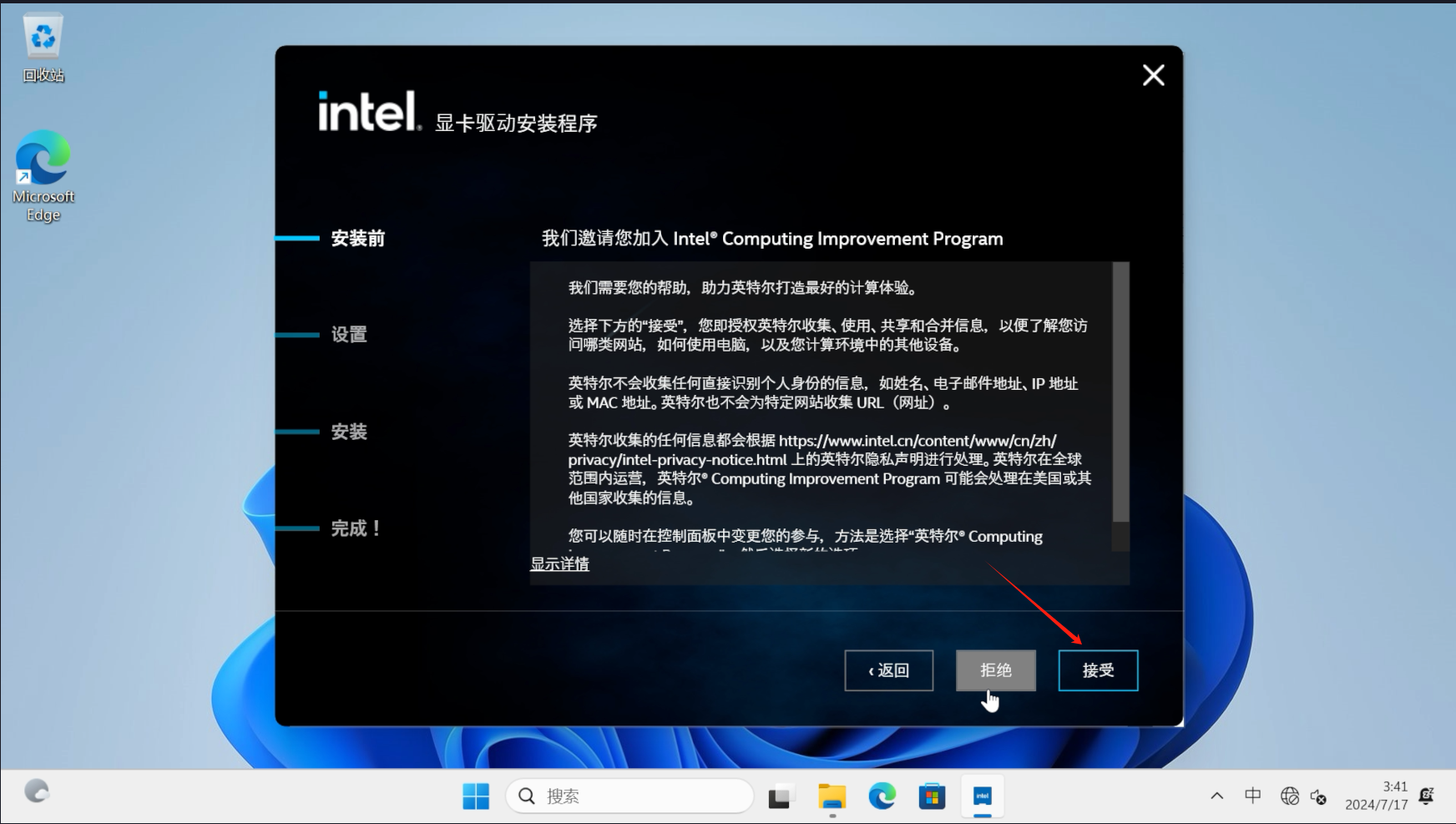Select the 安装前 step in sidebar
The height and width of the screenshot is (824, 1456).
pos(358,239)
